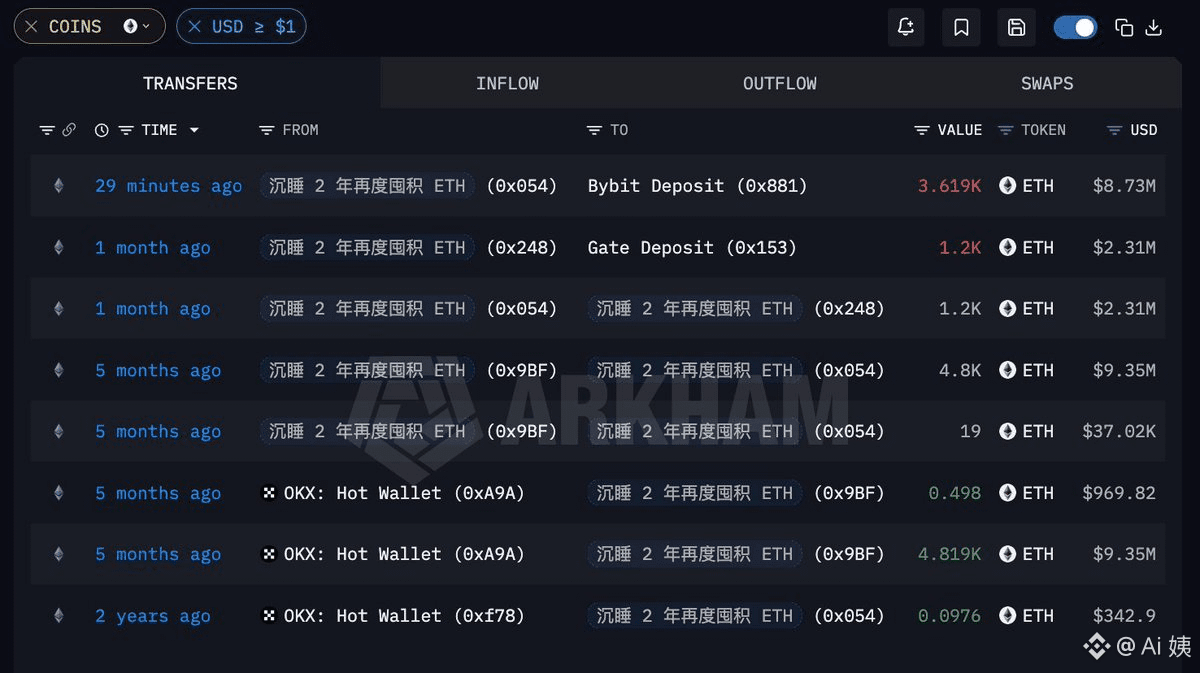Click Ethereum chain icon in 4.819K row
Screen dimensions: 1200x673
click(x=58, y=554)
